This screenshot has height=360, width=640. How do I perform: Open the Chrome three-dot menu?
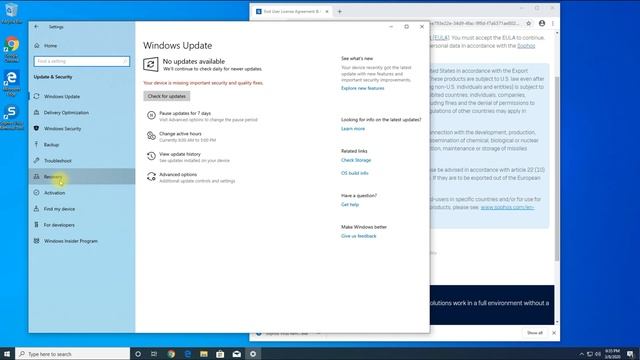(553, 23)
